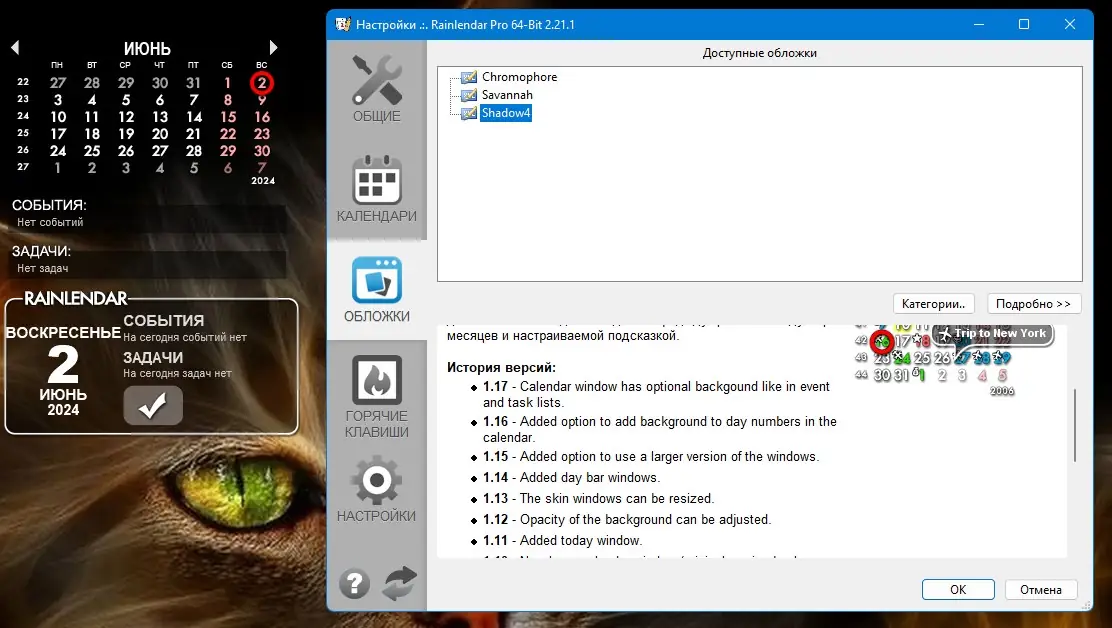Viewport: 1112px width, 628px height.
Task: Cancel with the Отмена button
Action: pyautogui.click(x=1040, y=590)
